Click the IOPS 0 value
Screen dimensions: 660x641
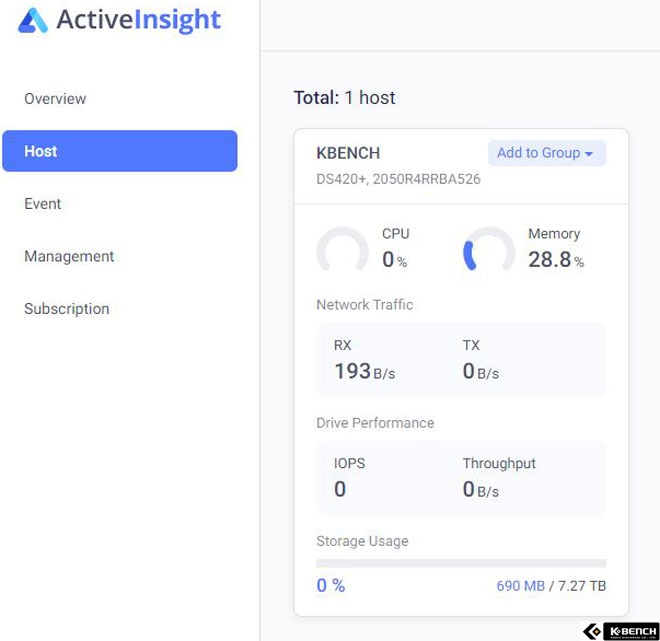click(340, 489)
